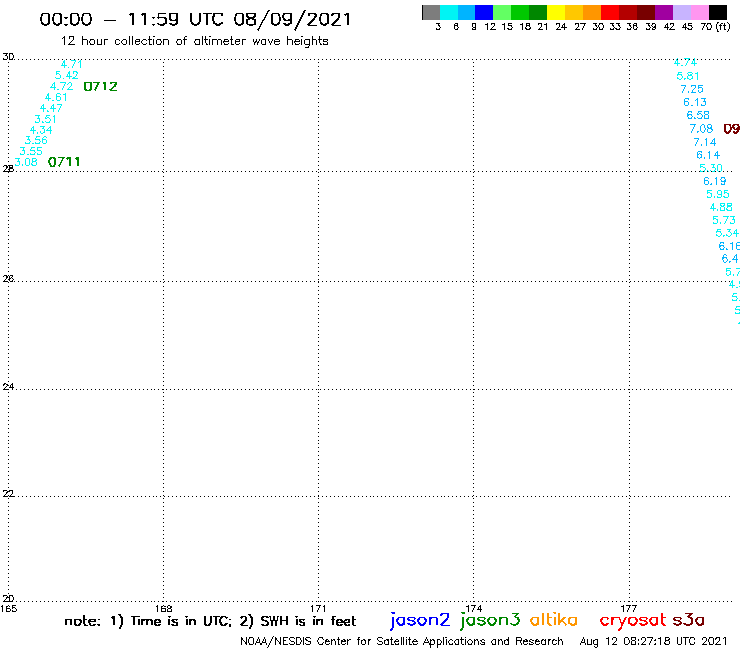Click the gray swatch in the color scale
This screenshot has width=740, height=650.
click(431, 12)
